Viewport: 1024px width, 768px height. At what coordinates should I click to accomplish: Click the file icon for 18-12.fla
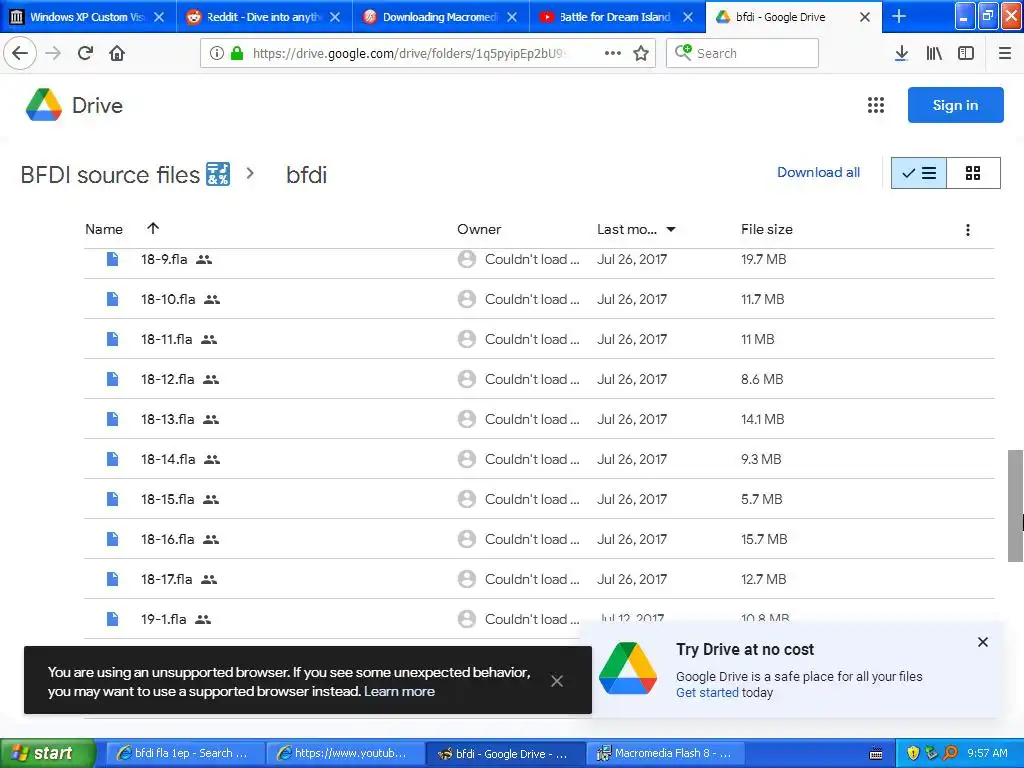tap(112, 379)
